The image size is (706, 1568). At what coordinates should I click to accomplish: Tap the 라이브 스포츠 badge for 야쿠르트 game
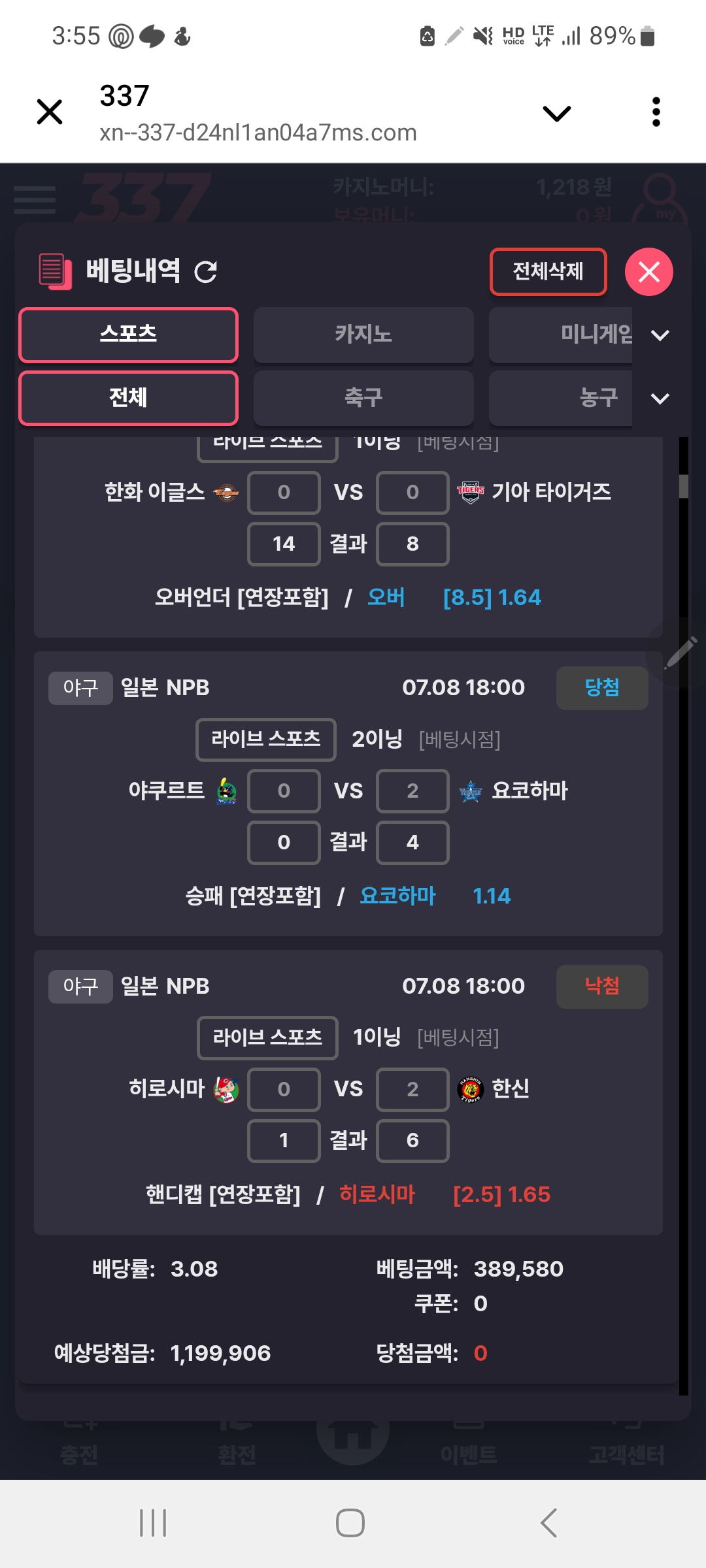click(266, 740)
